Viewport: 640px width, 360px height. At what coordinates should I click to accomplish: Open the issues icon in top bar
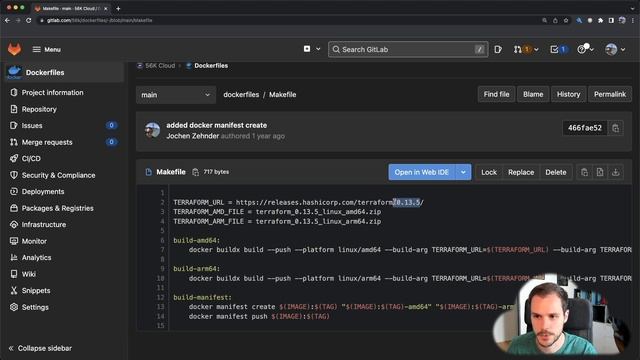(x=498, y=49)
